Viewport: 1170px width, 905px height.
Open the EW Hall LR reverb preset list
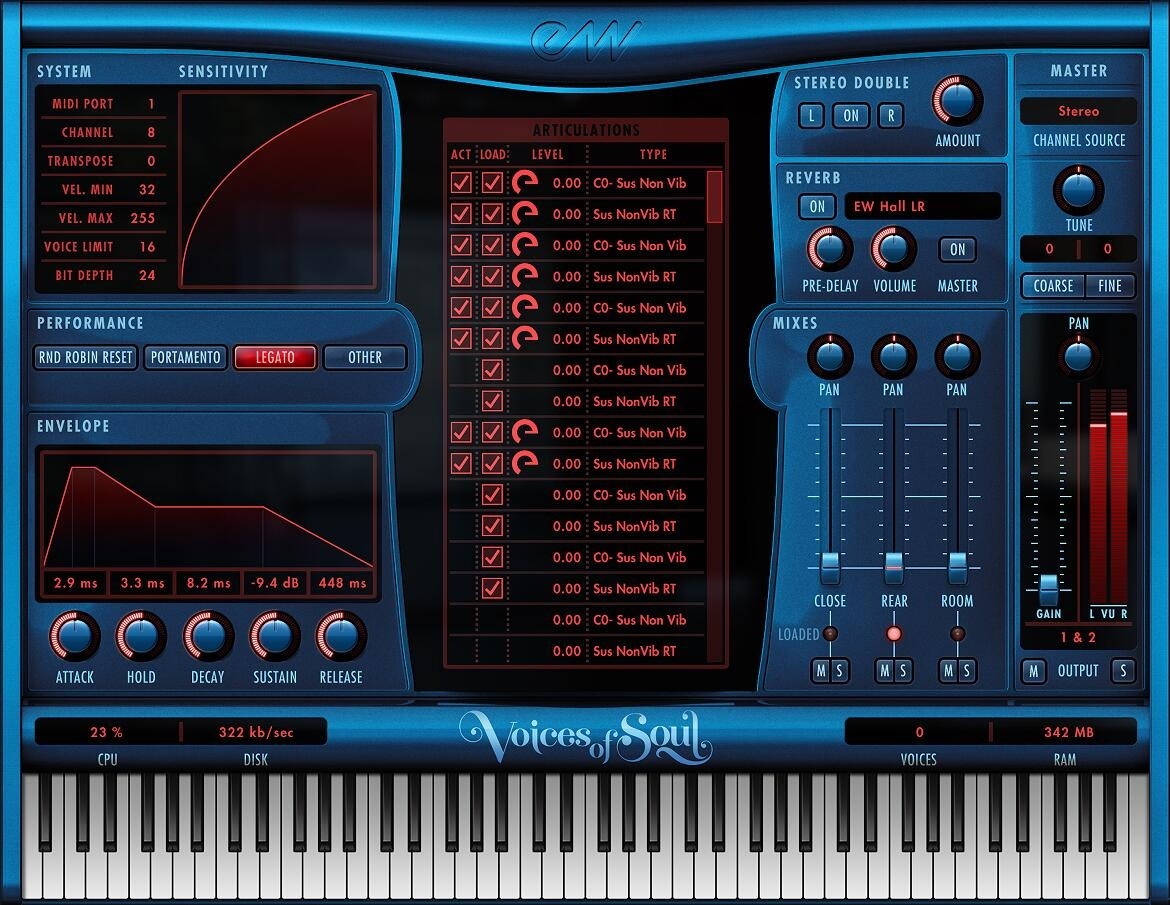point(922,207)
